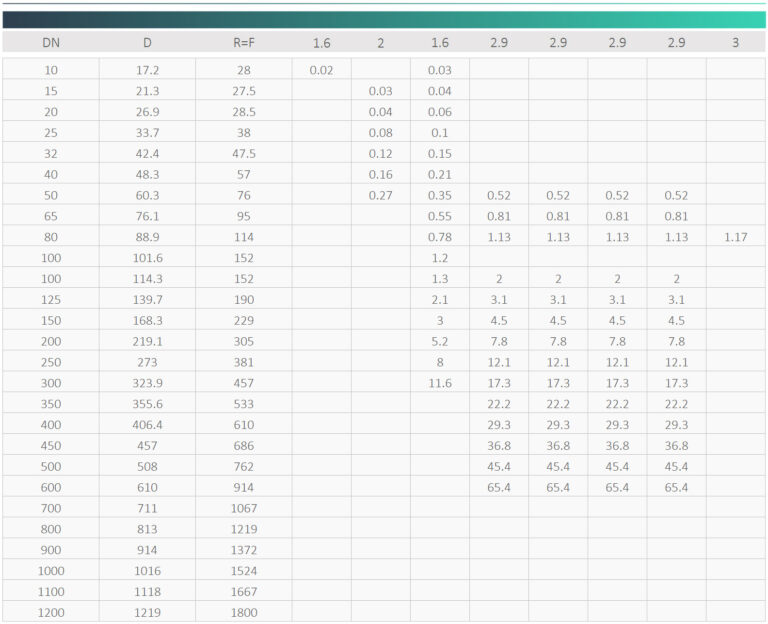Select the 114.3 cell in the D column
Viewport: 768px width, 624px height.
(147, 279)
